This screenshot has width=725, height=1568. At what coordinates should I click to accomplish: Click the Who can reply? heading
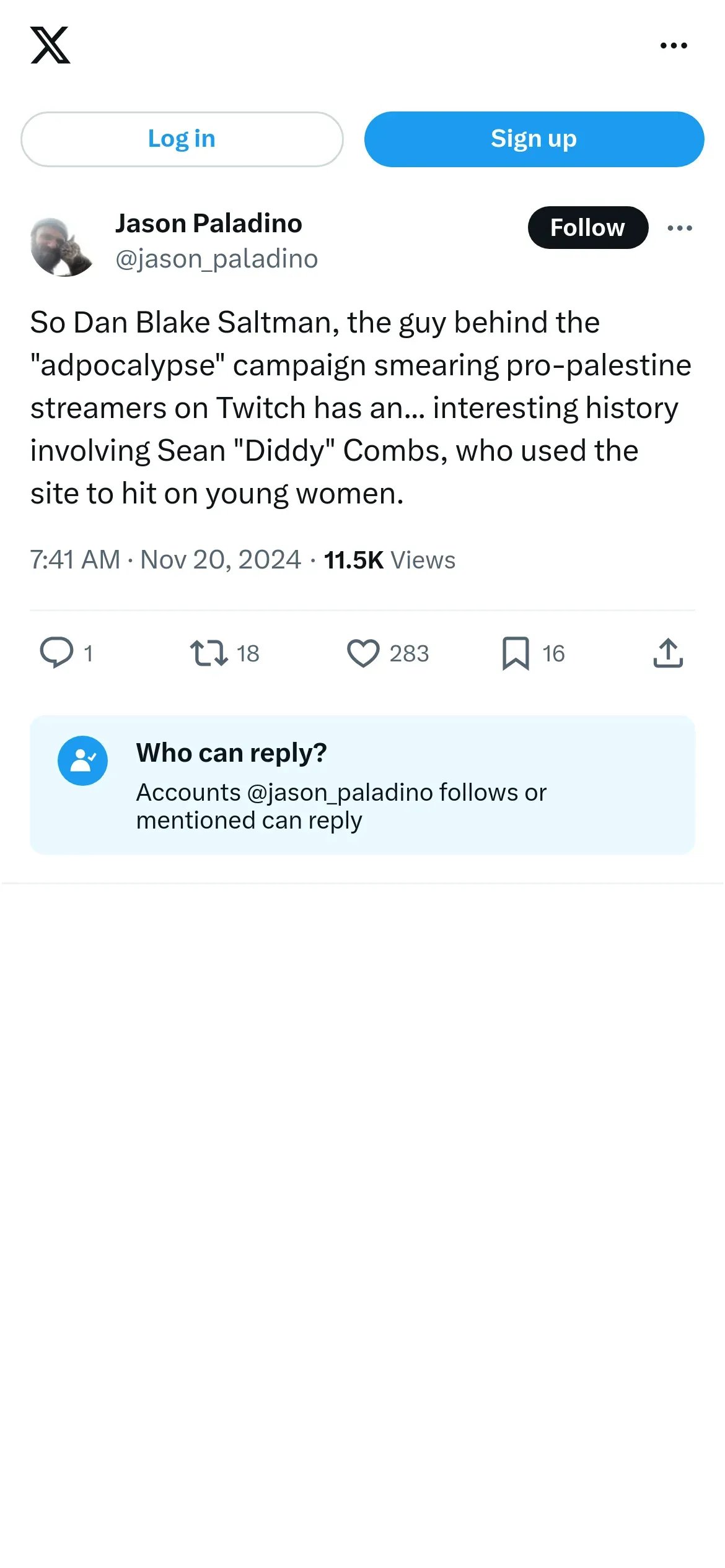coord(231,753)
